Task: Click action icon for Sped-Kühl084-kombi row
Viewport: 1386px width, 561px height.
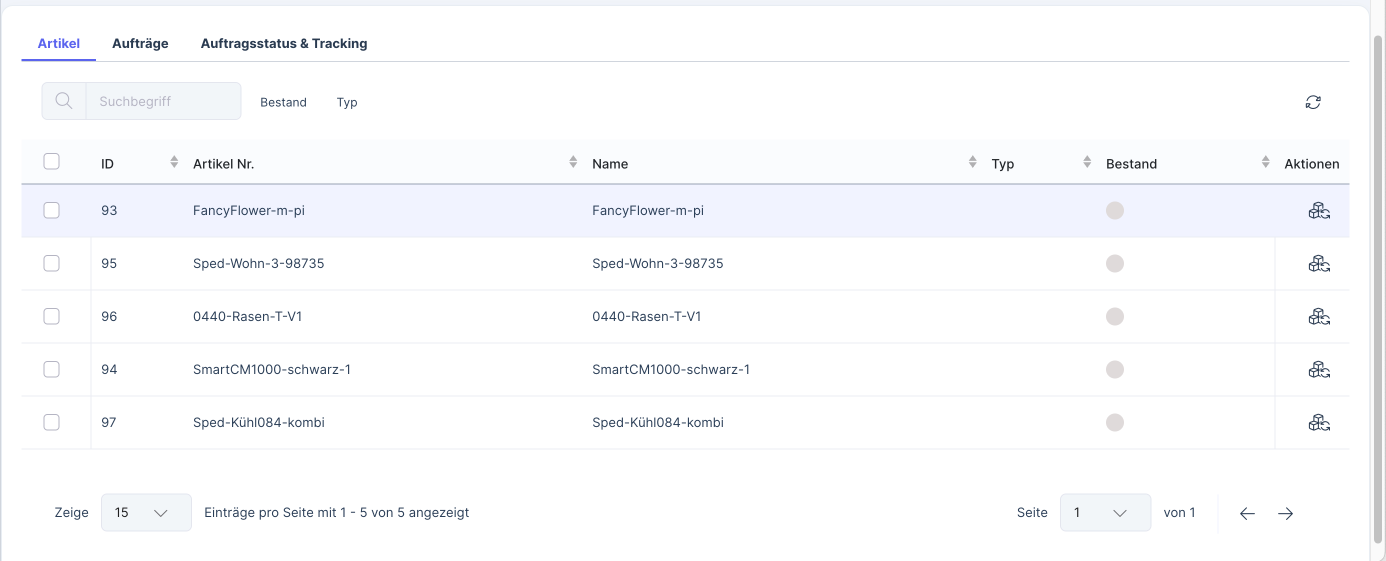Action: [1318, 423]
